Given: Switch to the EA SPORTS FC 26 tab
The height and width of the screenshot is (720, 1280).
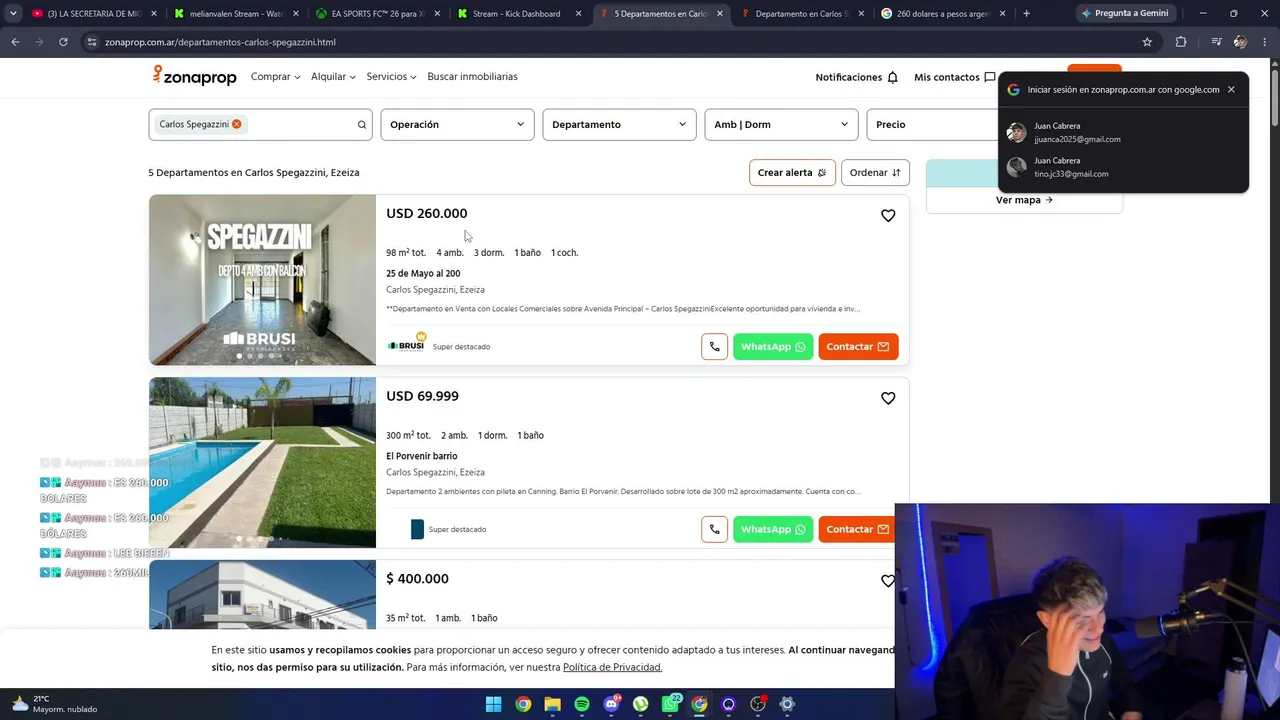Looking at the screenshot, I should click(379, 14).
